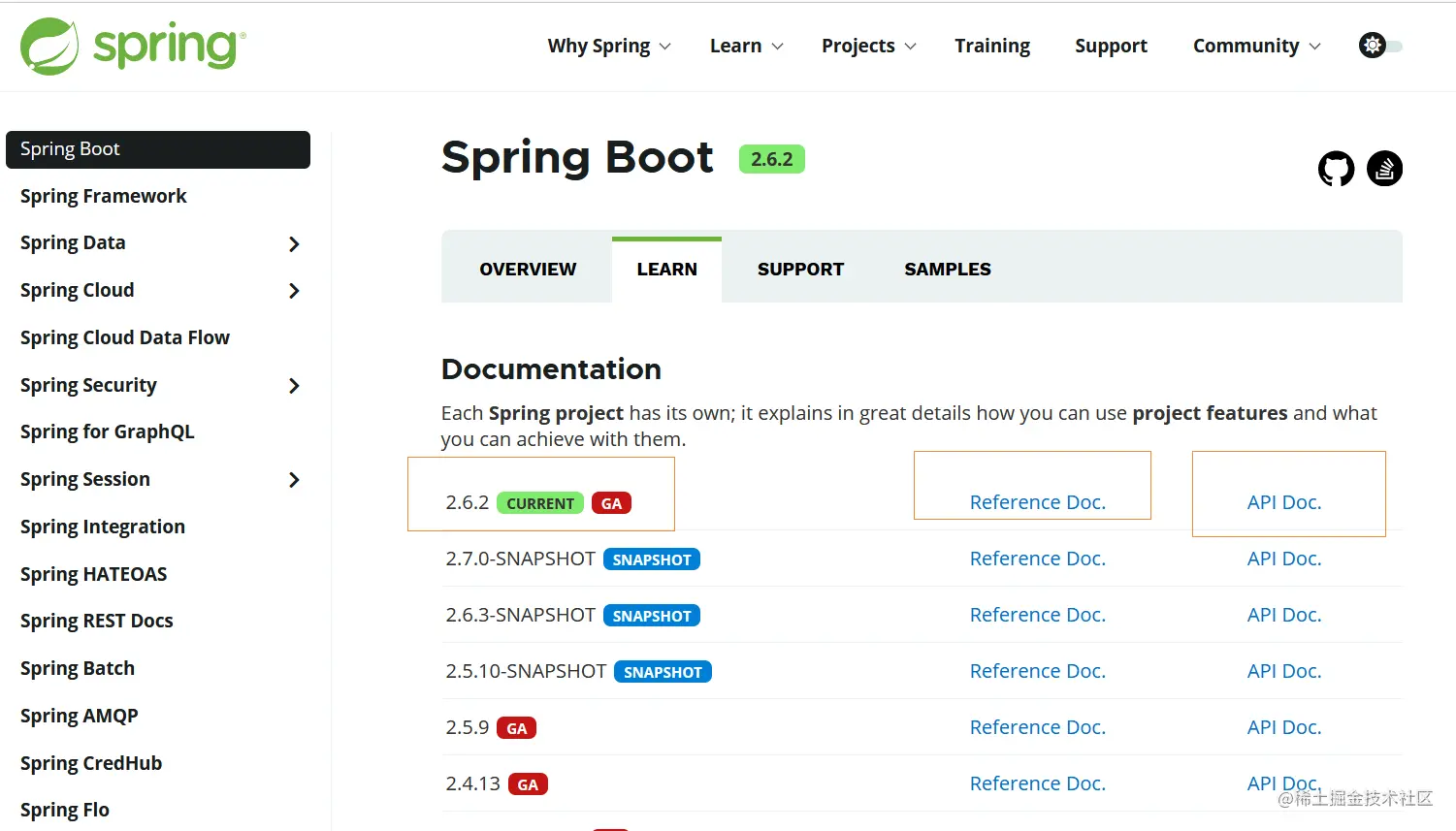Image resolution: width=1456 pixels, height=831 pixels.
Task: Expand the Spring Security submenu chevron
Action: tap(294, 386)
